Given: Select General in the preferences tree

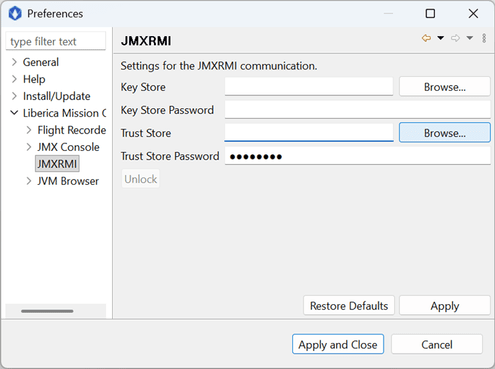Looking at the screenshot, I should point(41,62).
